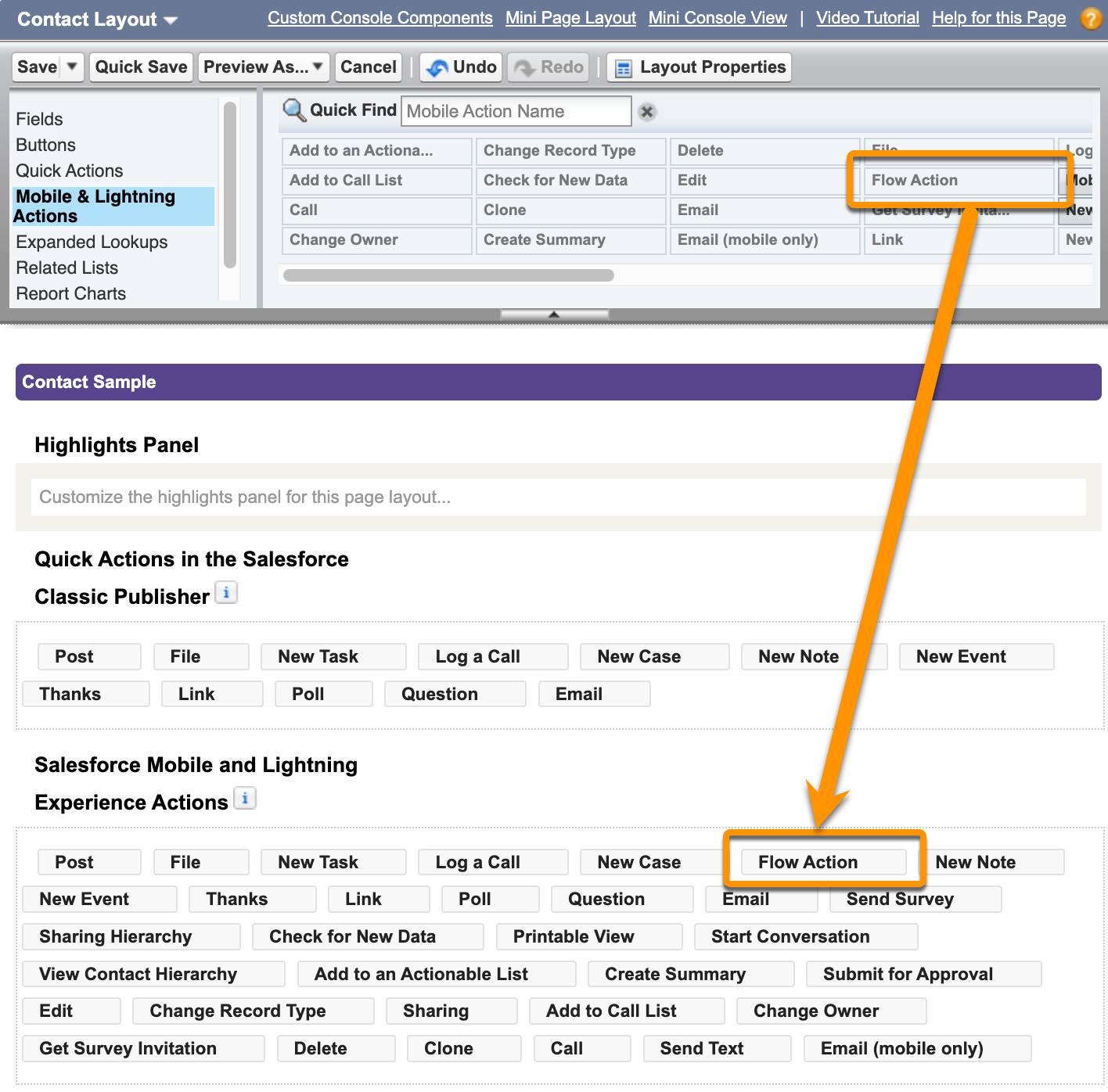Open the Mini Page Layout link
The image size is (1108, 1092).
tap(570, 18)
